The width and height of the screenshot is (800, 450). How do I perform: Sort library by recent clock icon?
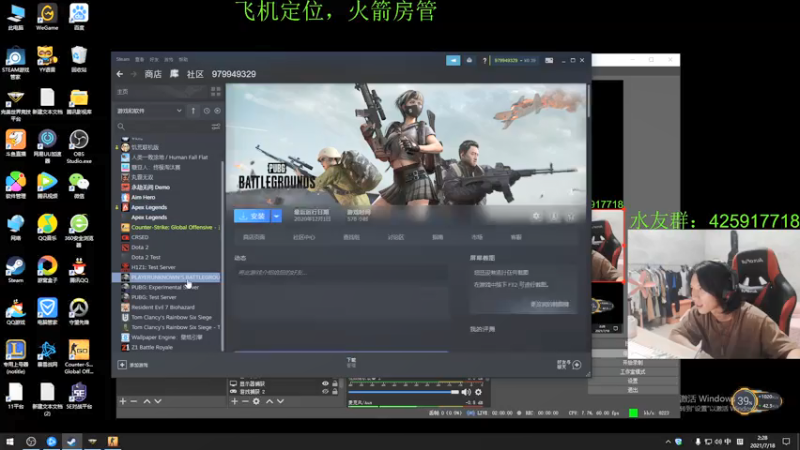207,111
